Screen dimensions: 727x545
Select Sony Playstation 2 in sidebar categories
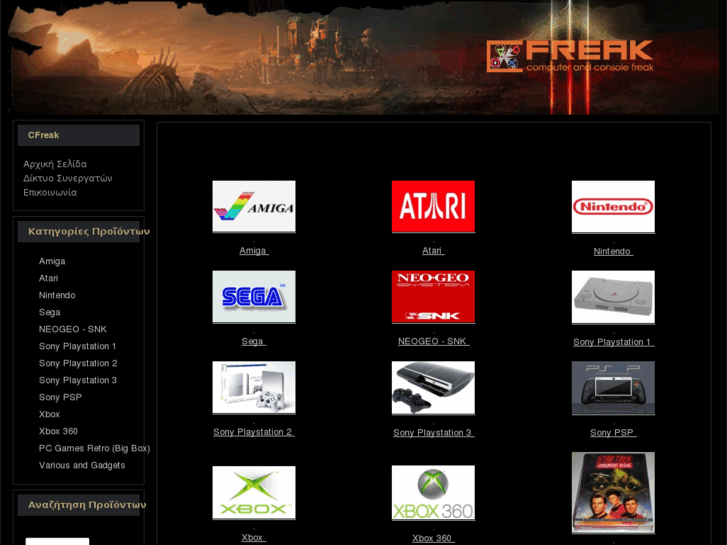pos(78,363)
